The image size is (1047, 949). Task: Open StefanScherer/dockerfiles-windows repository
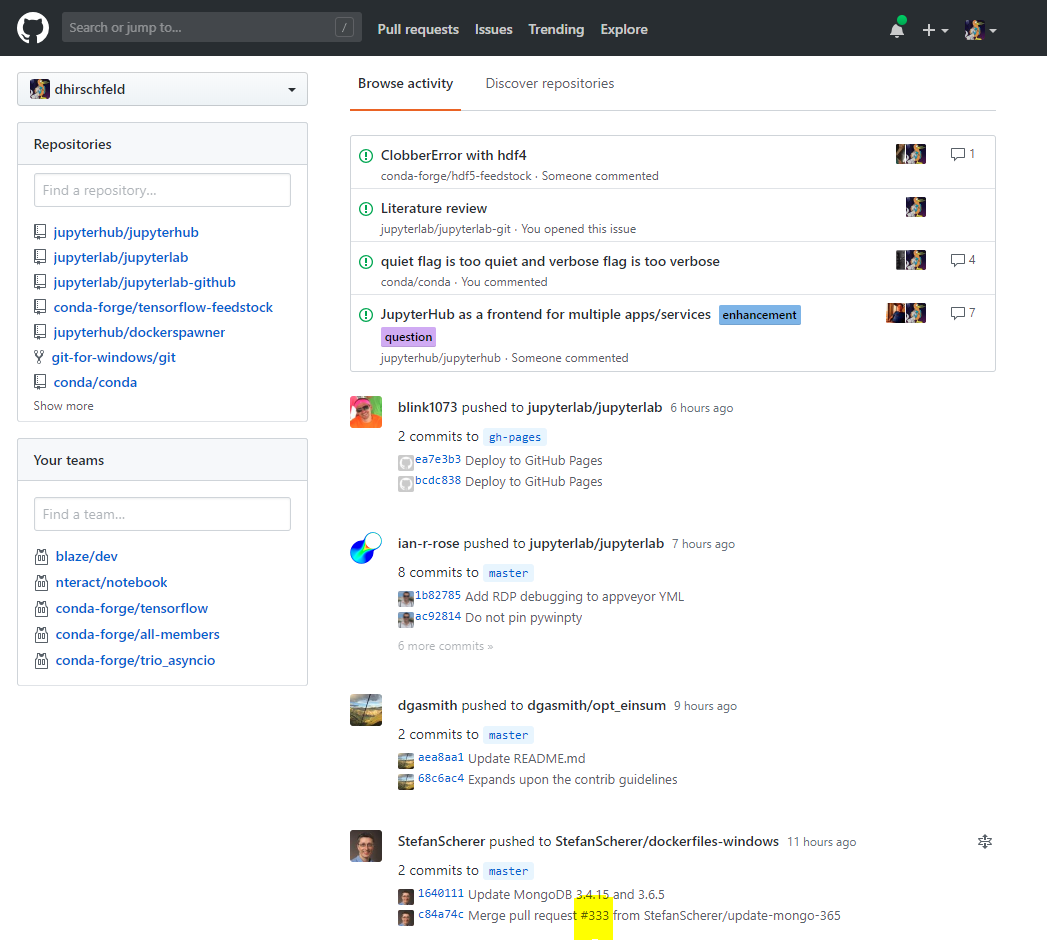pyautogui.click(x=667, y=841)
